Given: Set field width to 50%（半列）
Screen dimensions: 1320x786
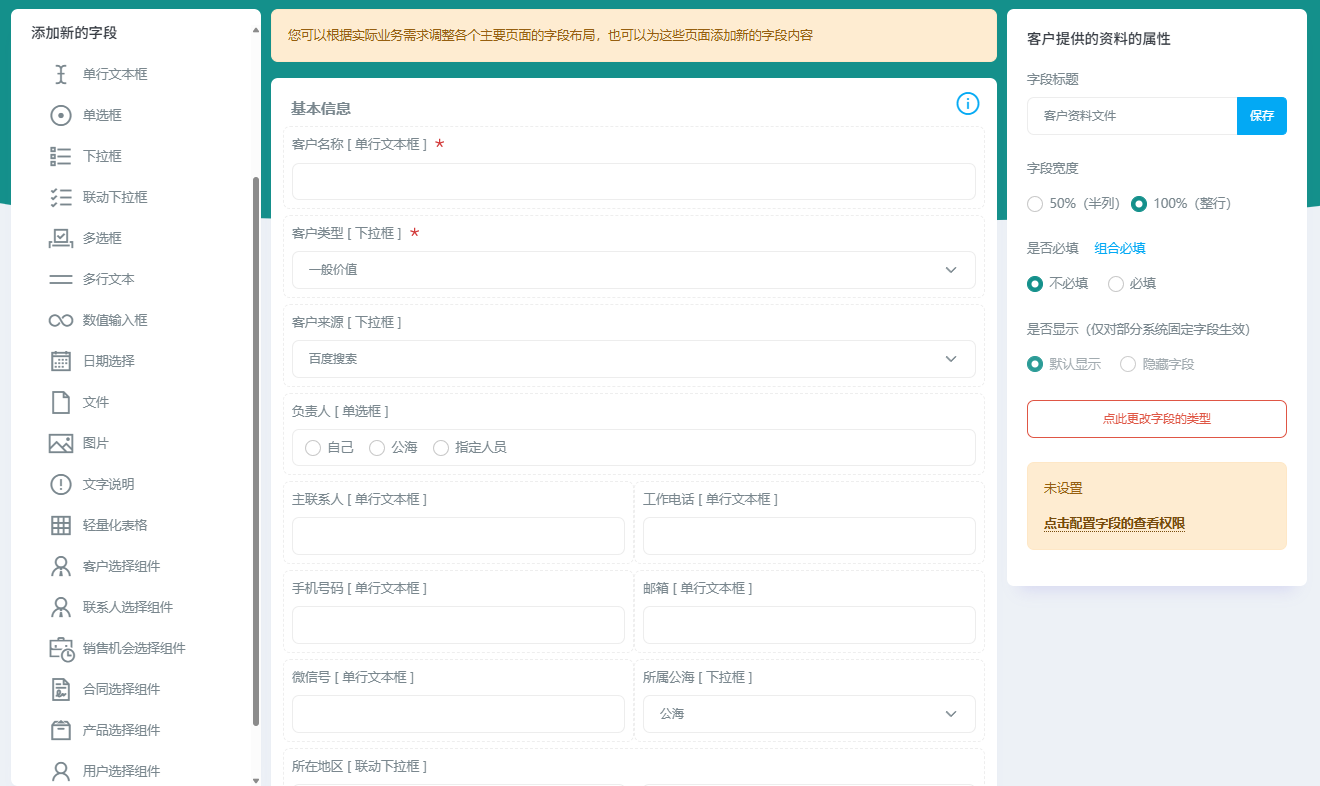Looking at the screenshot, I should coord(1035,204).
